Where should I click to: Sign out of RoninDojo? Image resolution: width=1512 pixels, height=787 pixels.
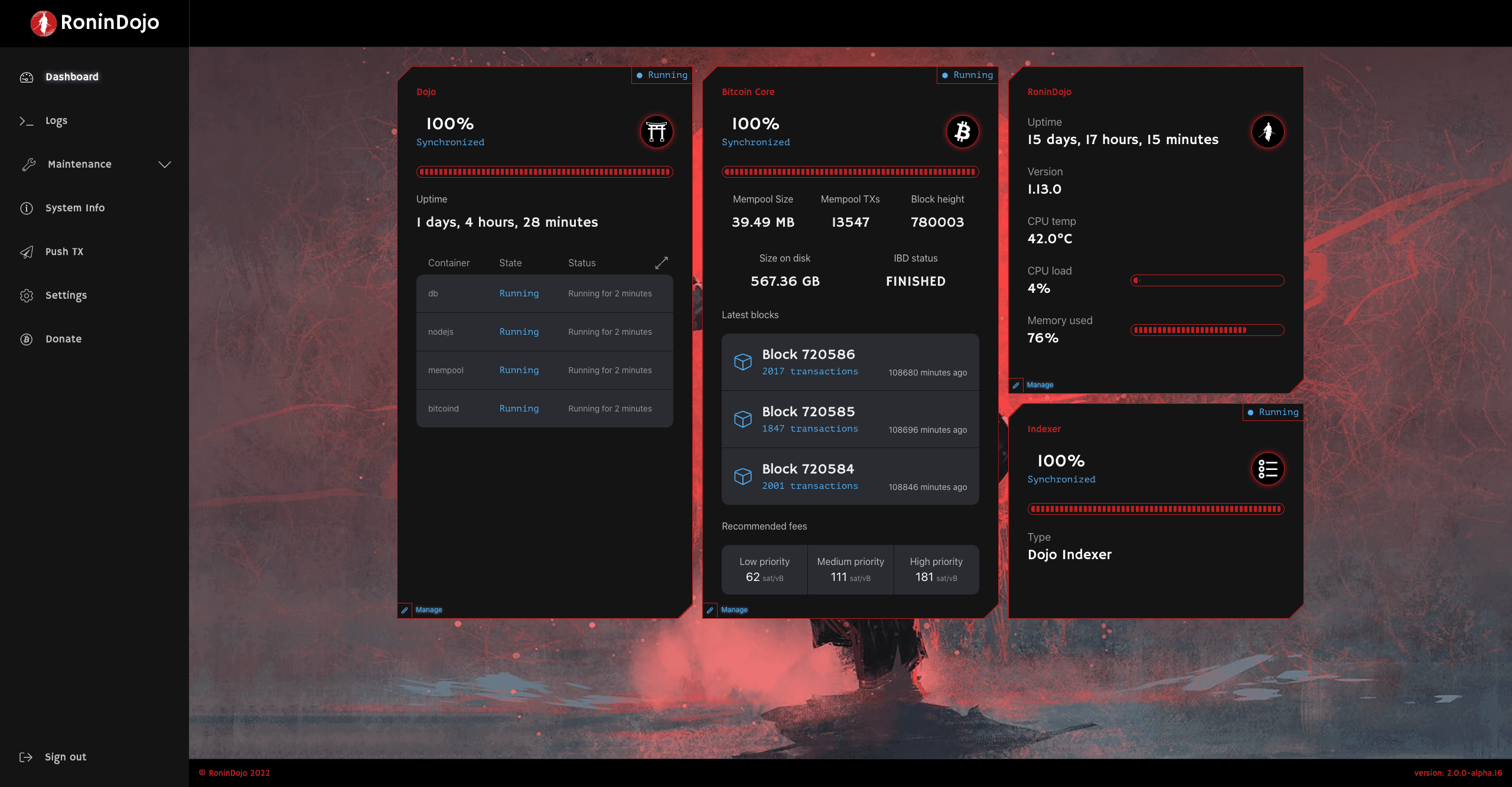pyautogui.click(x=65, y=757)
